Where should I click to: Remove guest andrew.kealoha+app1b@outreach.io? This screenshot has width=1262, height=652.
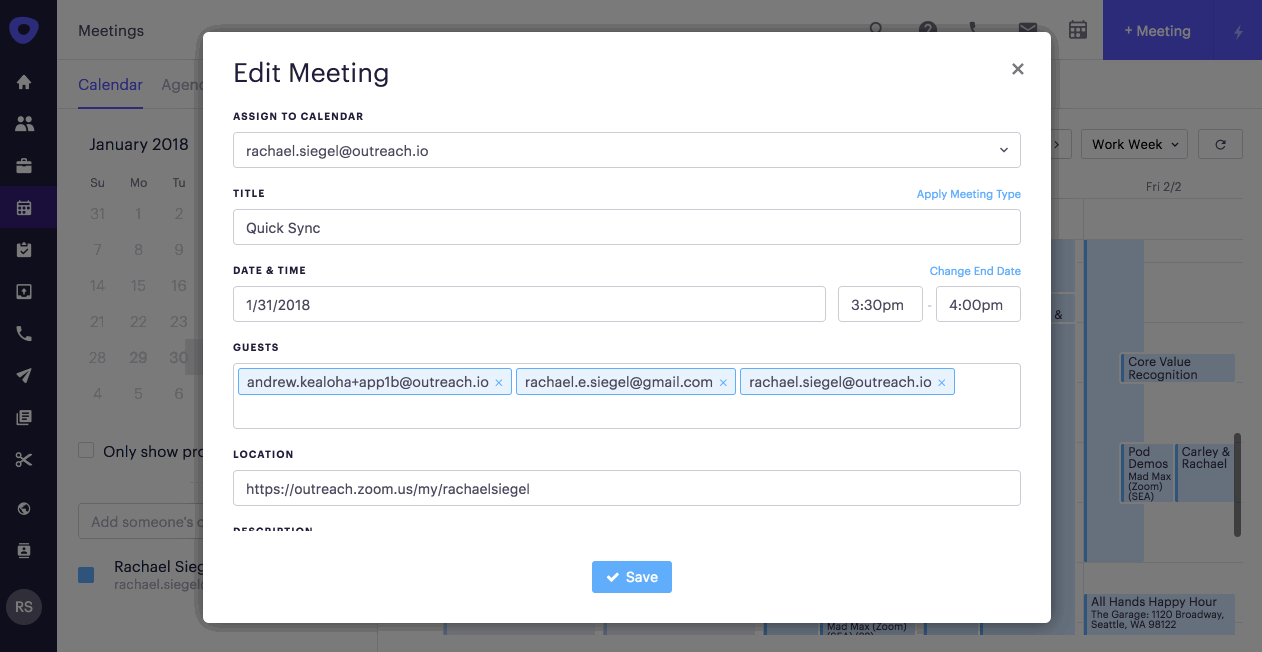point(499,382)
